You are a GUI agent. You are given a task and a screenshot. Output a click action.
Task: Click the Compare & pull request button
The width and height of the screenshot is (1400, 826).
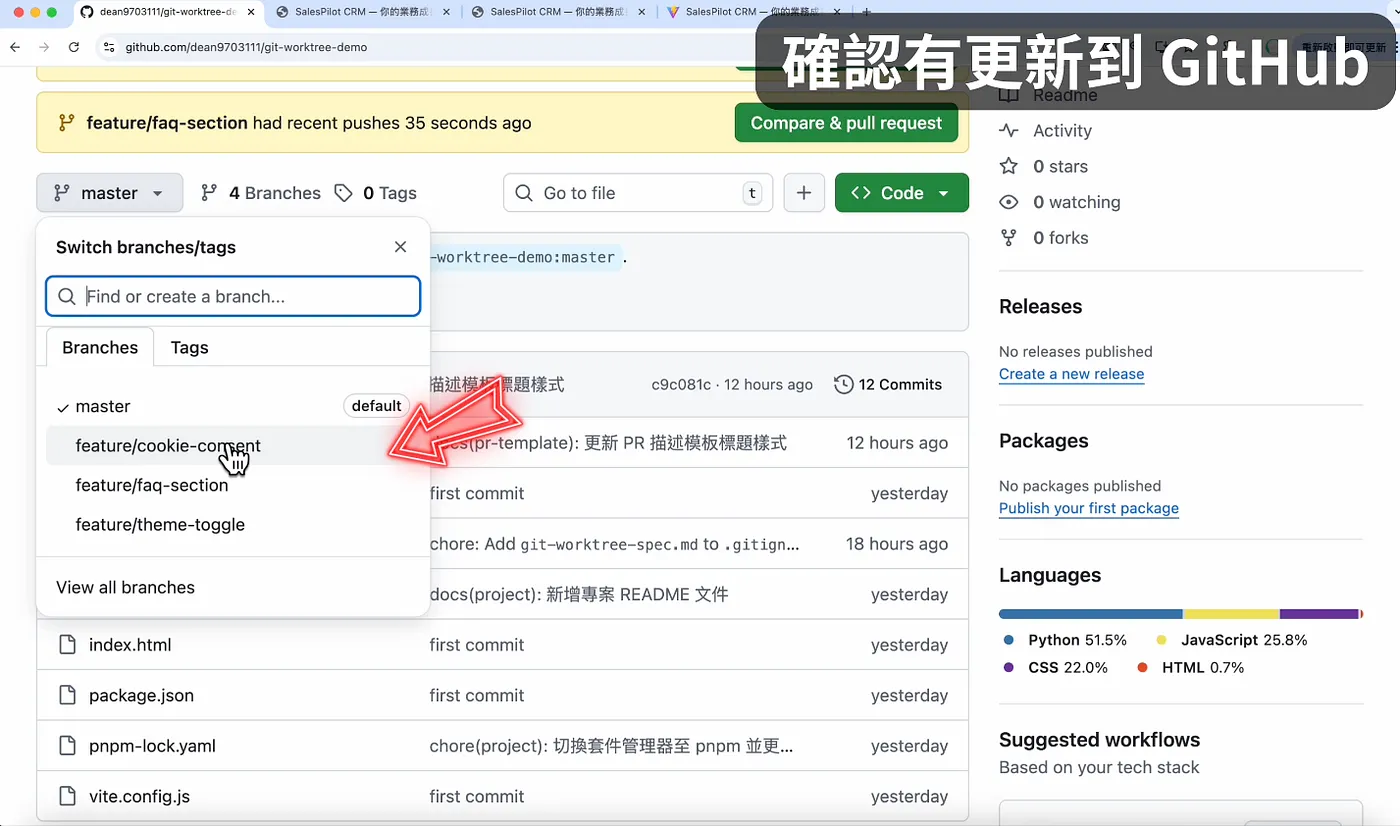click(846, 123)
